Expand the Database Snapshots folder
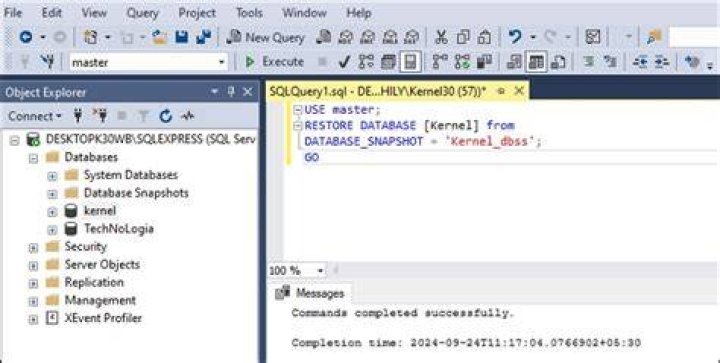Image resolution: width=720 pixels, height=363 pixels. click(52, 194)
